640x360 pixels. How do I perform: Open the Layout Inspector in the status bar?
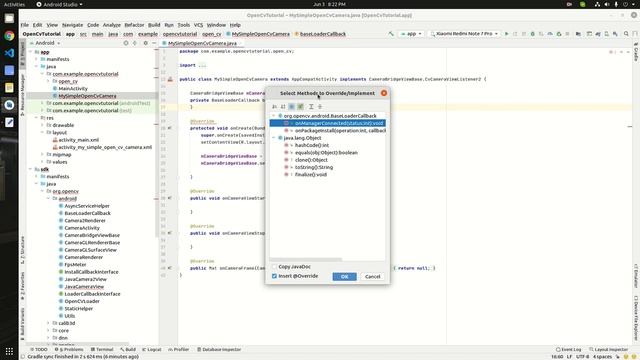pyautogui.click(x=608, y=349)
